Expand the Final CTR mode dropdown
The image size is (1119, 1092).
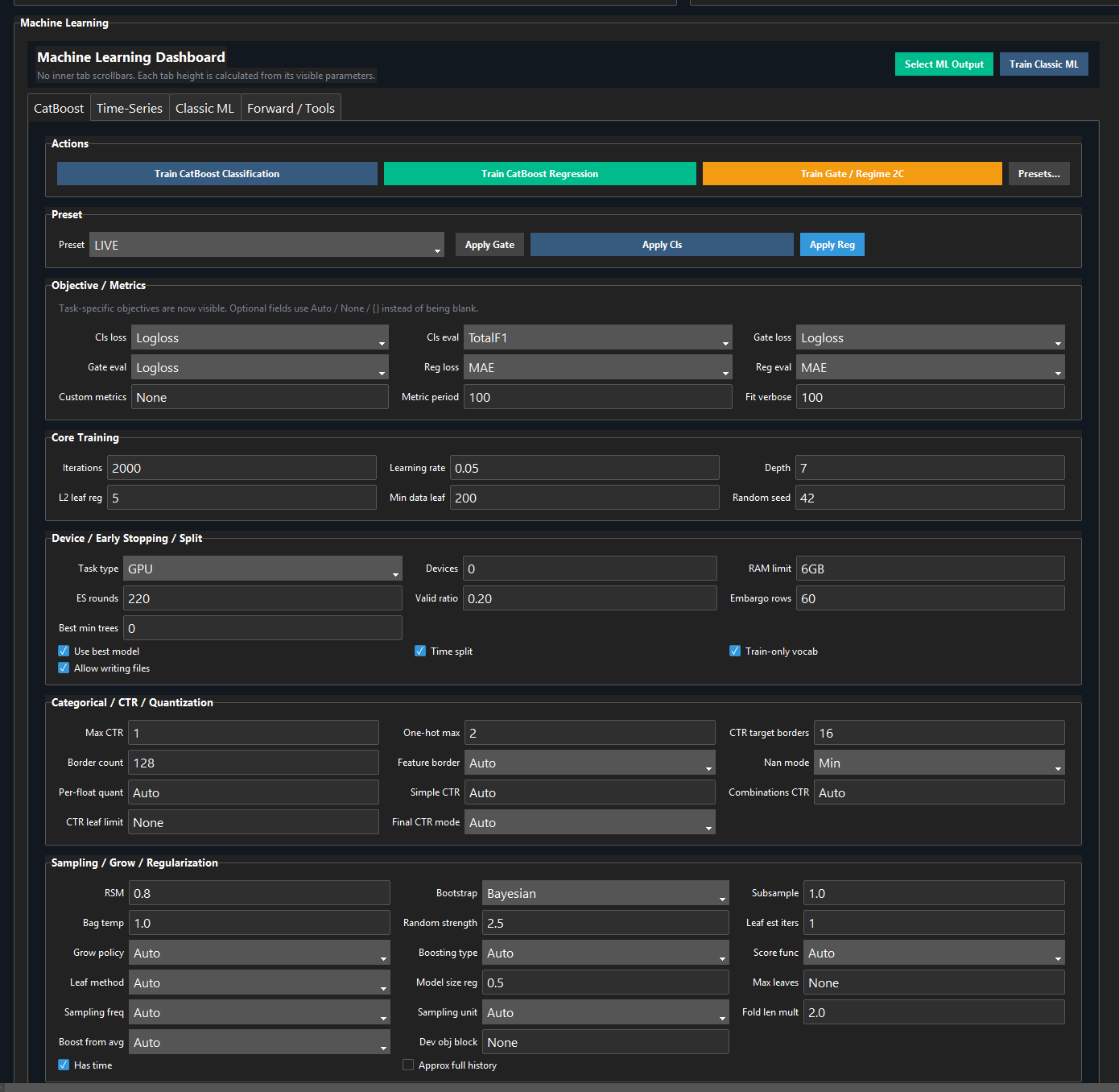tap(590, 822)
